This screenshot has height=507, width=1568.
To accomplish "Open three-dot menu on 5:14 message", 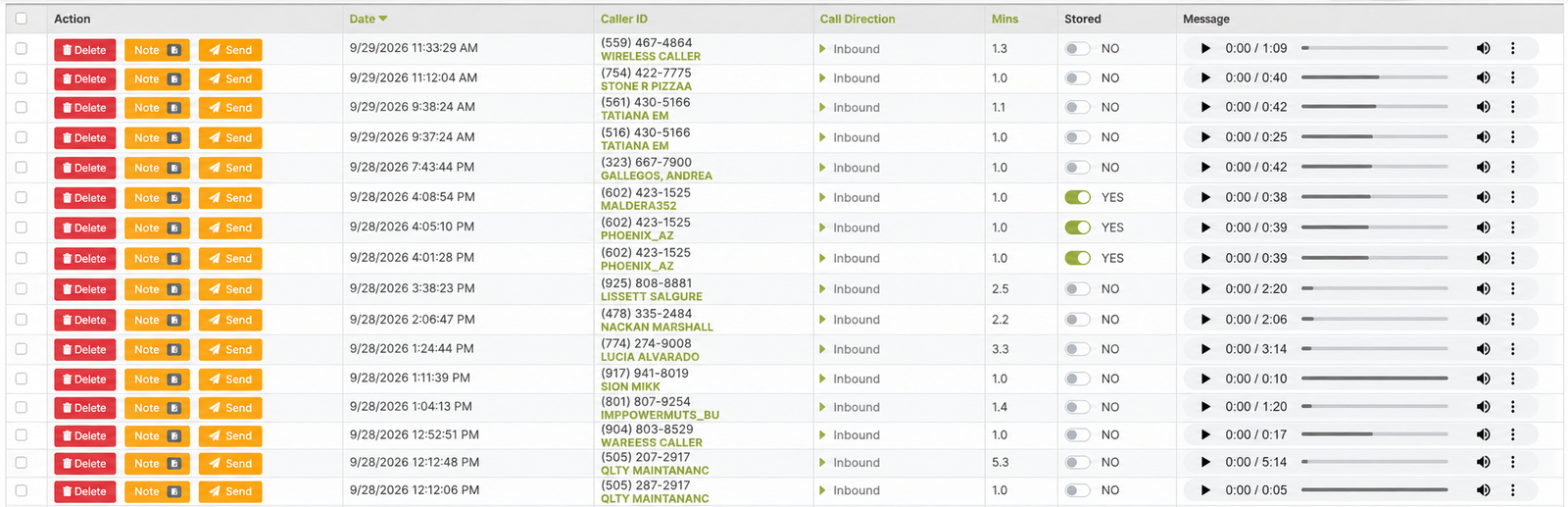I will tap(1513, 462).
